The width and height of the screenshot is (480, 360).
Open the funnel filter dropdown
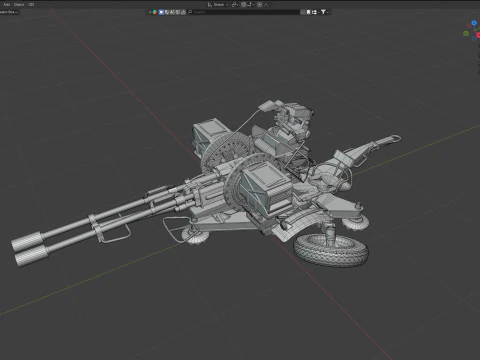click(x=324, y=12)
